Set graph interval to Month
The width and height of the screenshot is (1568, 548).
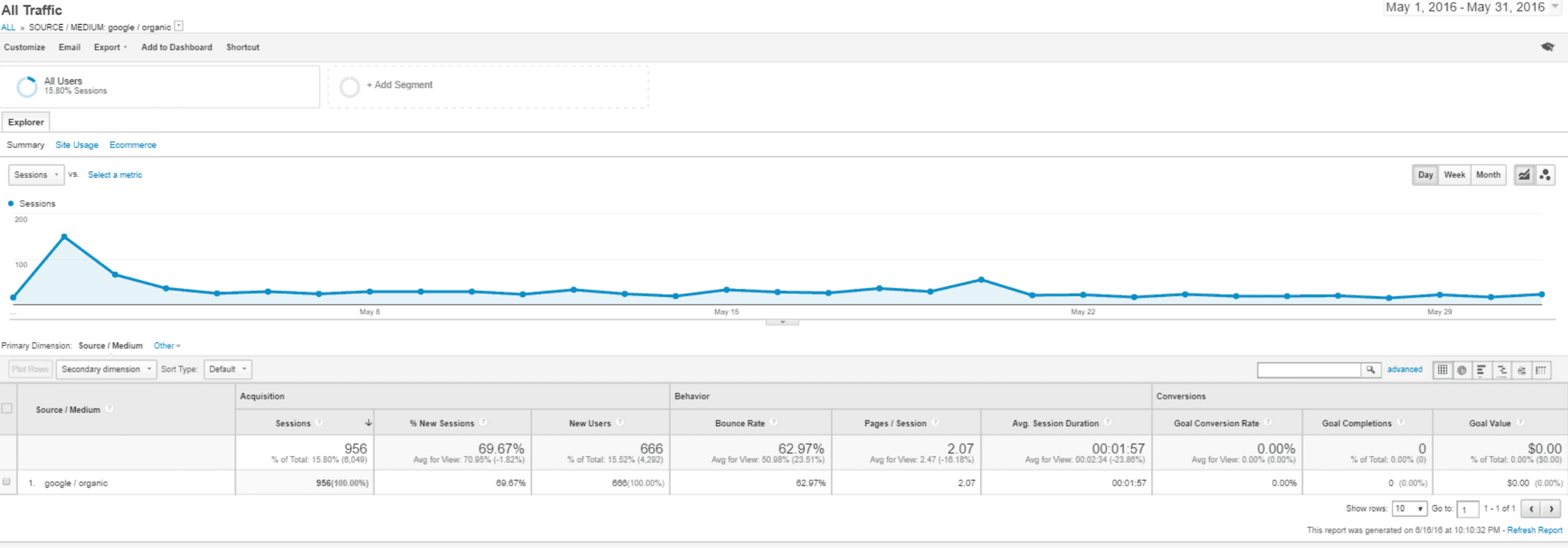1489,175
